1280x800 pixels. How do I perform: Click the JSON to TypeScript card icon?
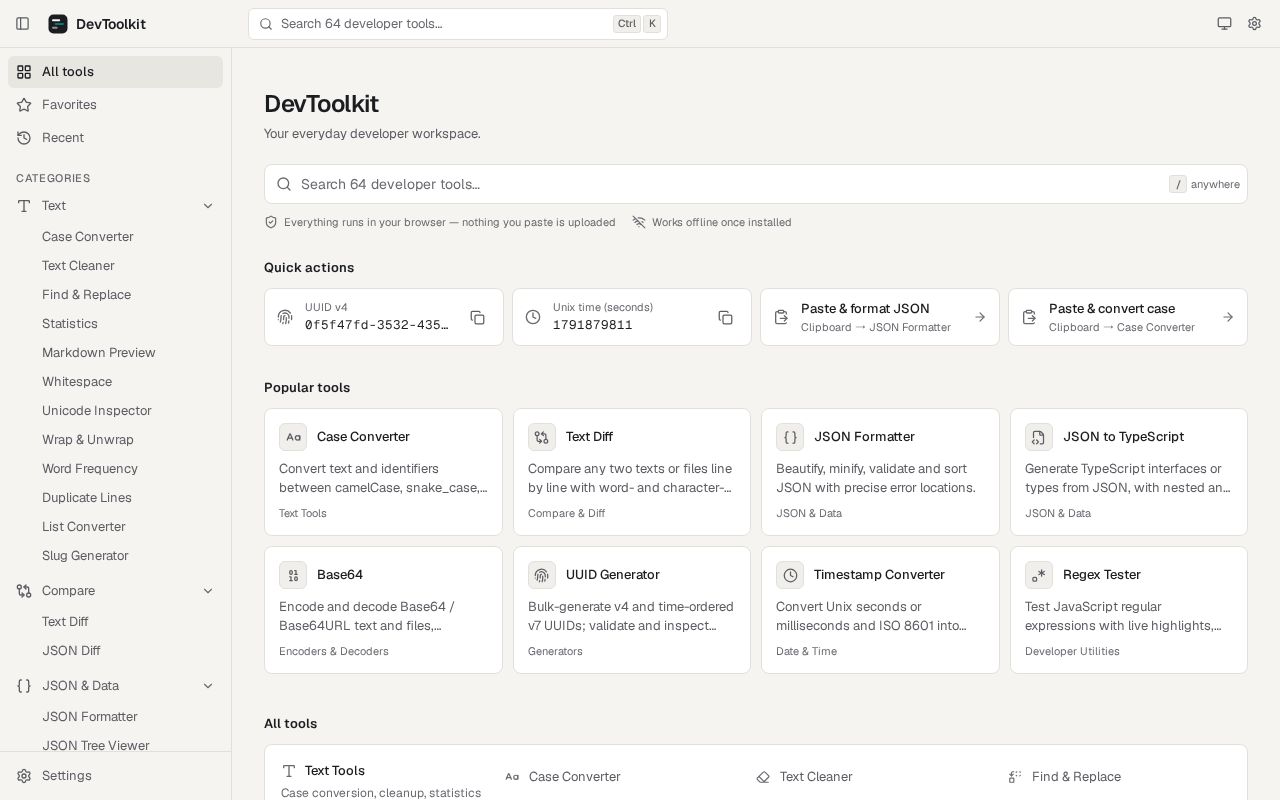(1039, 437)
